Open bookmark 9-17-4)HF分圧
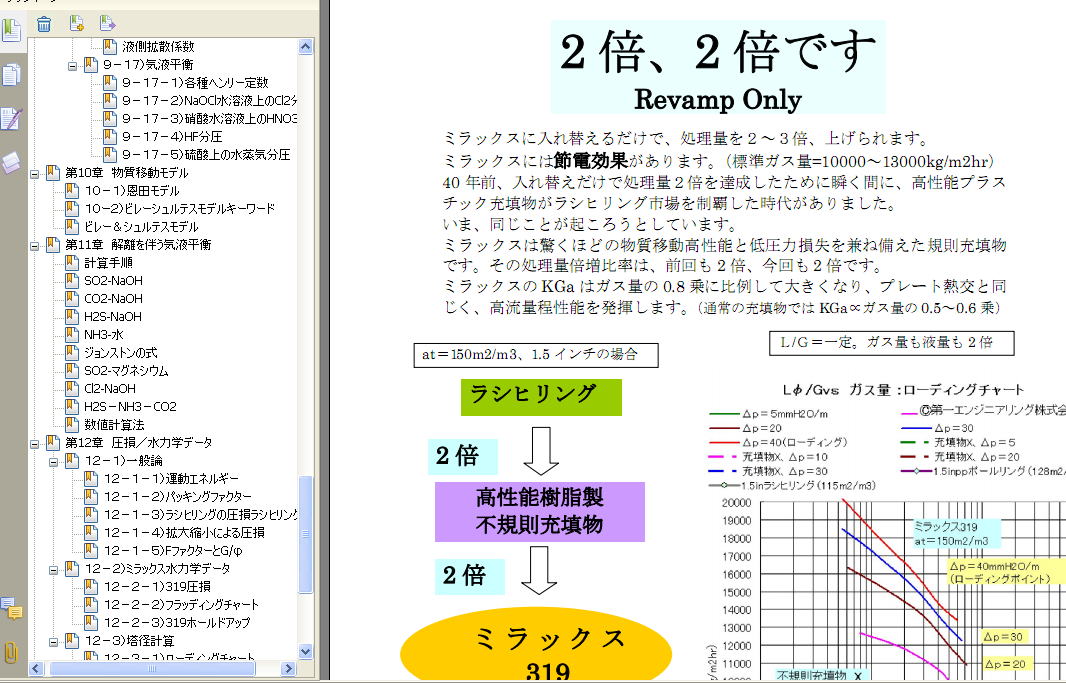The height and width of the screenshot is (683, 1066). (x=172, y=137)
